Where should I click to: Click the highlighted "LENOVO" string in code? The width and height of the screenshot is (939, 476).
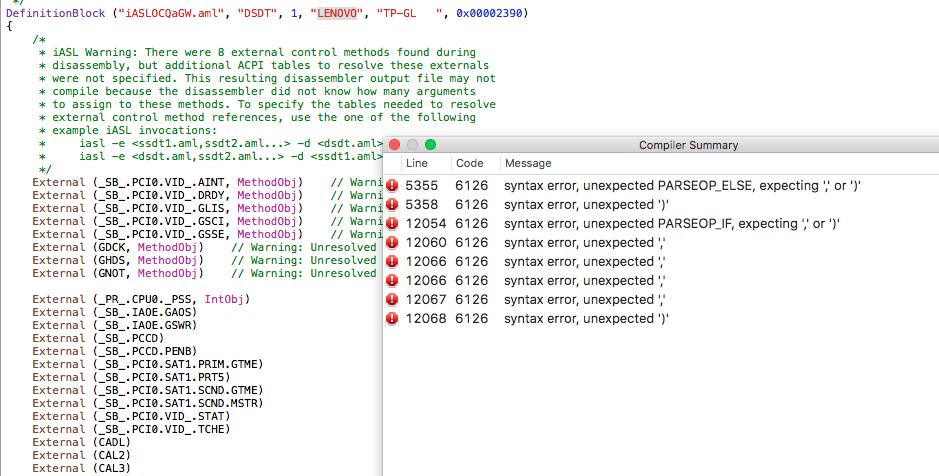337,12
